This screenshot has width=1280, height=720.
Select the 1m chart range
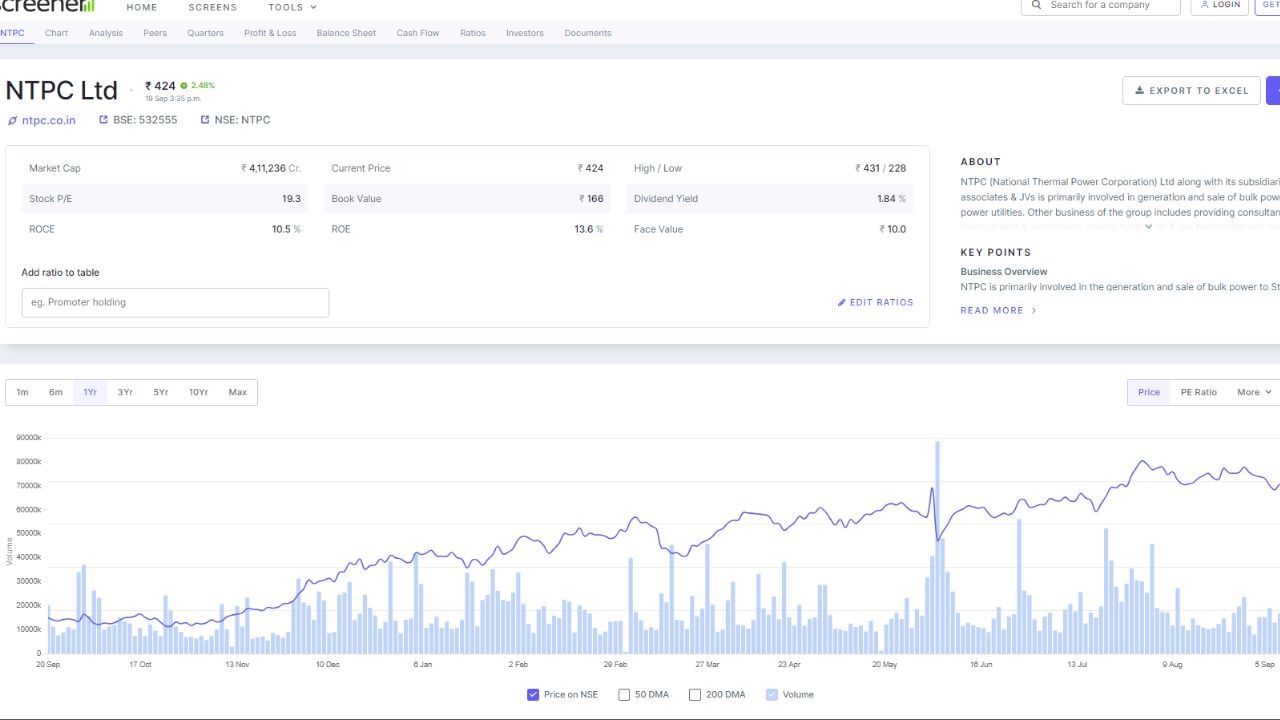(22, 392)
